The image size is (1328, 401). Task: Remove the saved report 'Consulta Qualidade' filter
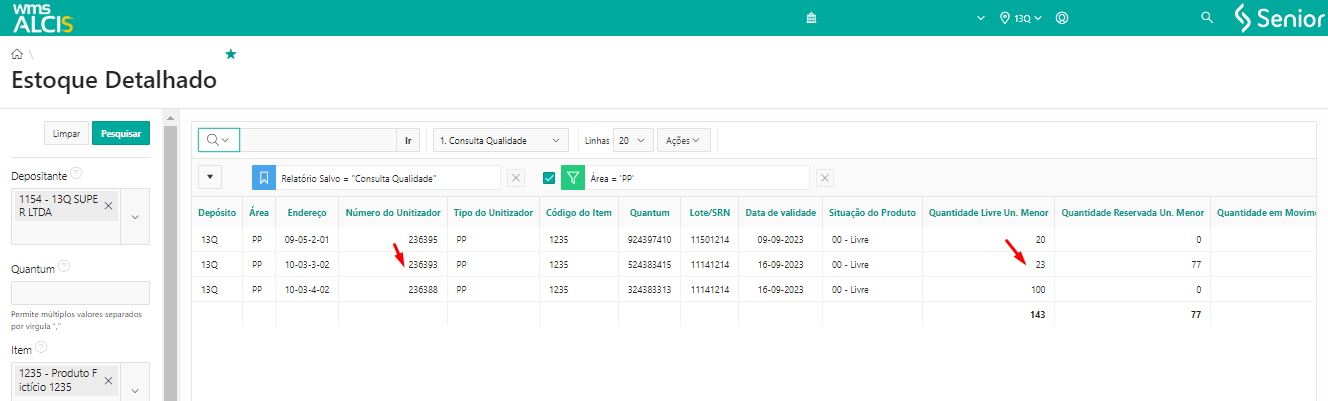(x=516, y=178)
